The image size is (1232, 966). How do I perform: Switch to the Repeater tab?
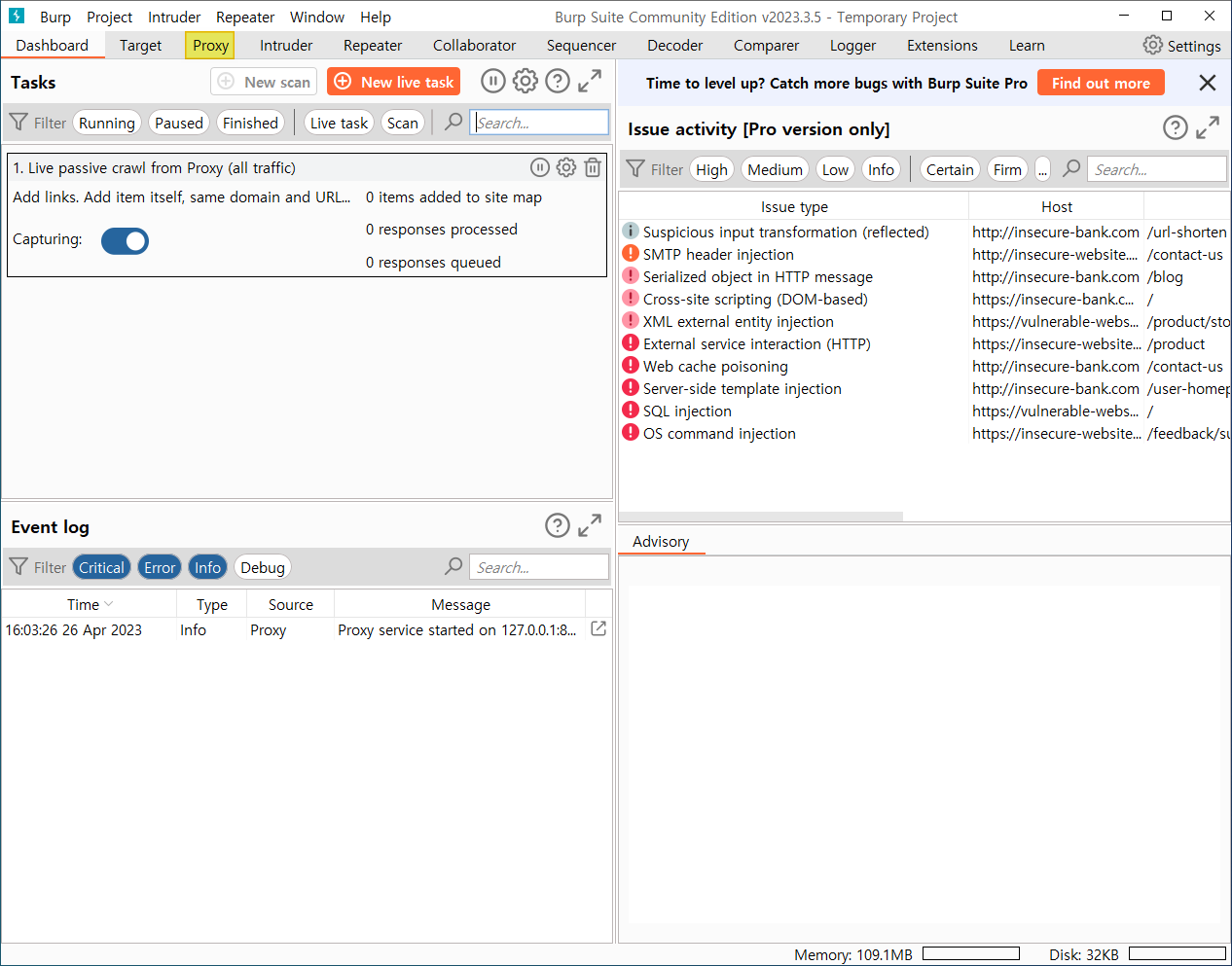tap(373, 45)
